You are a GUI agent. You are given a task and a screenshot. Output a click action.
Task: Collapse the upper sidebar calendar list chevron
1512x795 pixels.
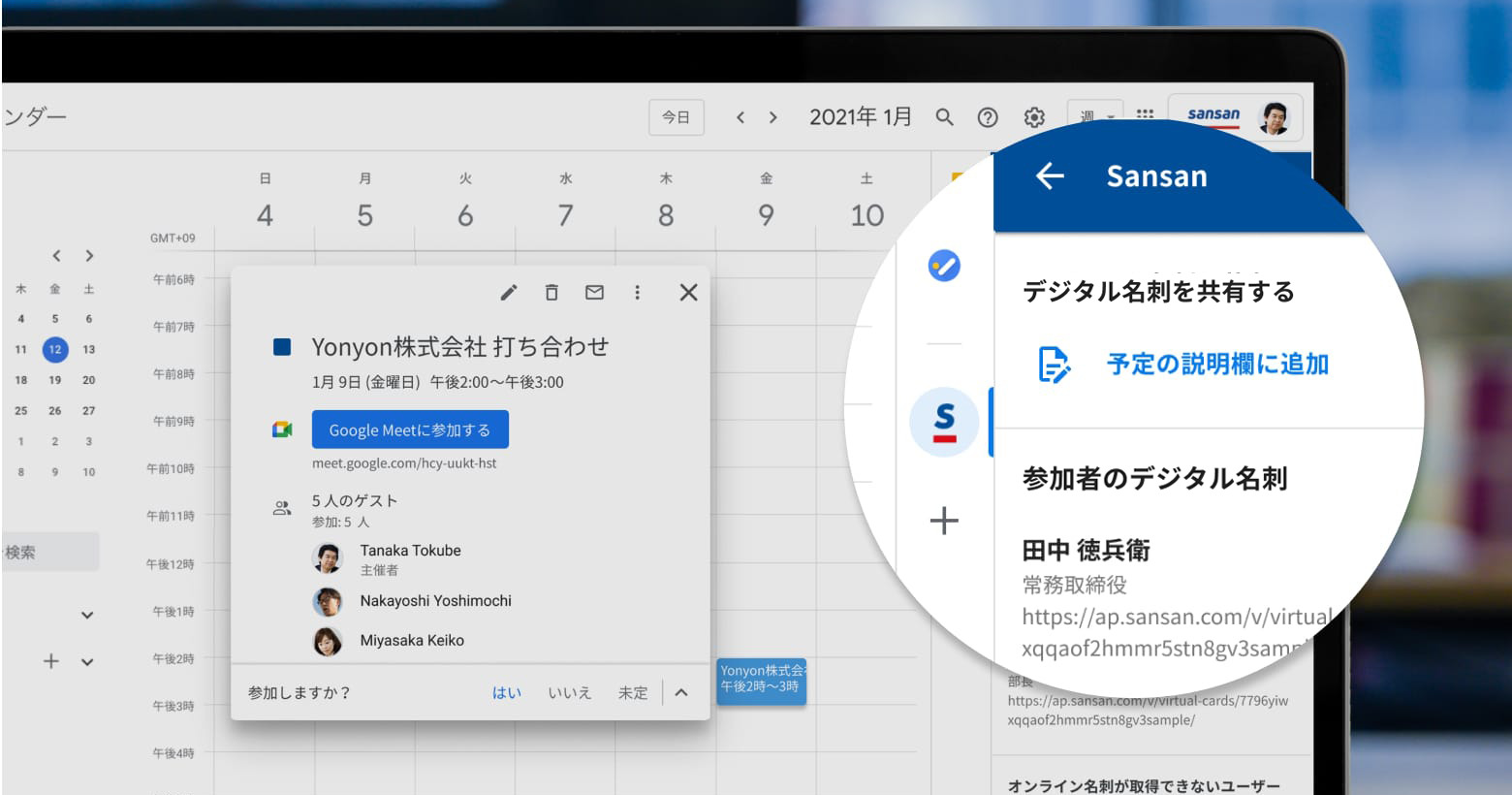point(87,615)
